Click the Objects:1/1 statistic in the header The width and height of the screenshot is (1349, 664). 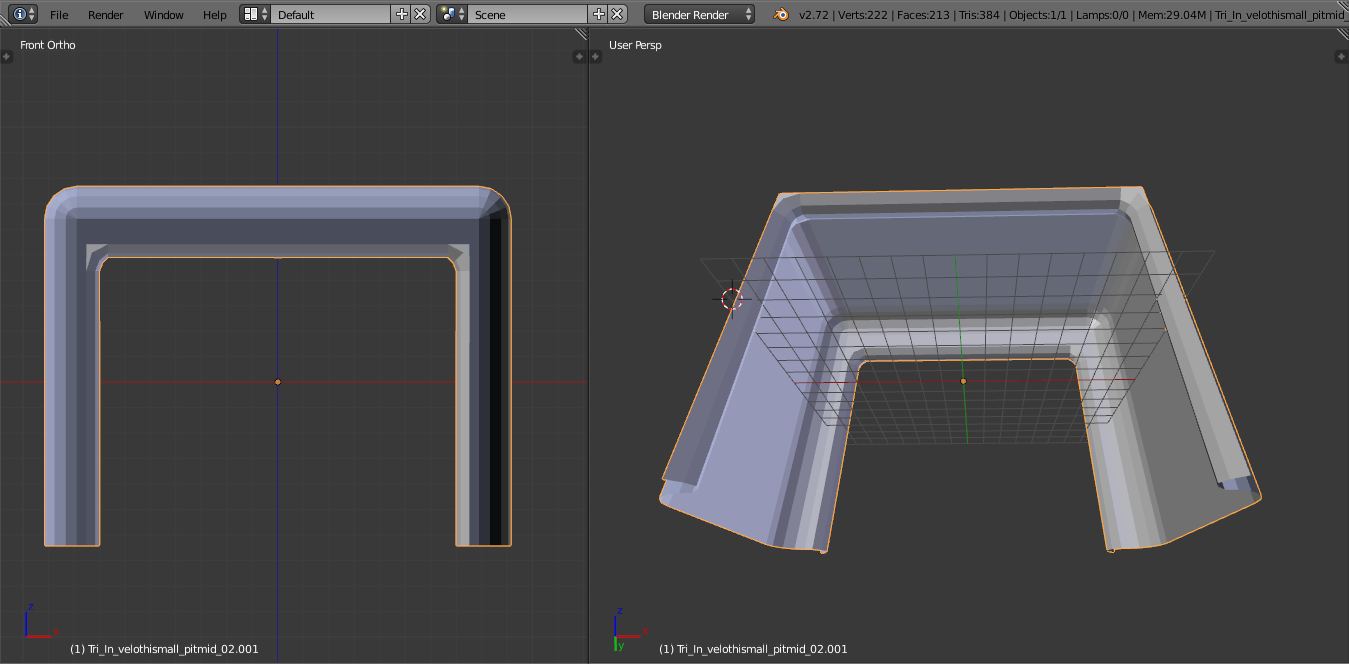1039,15
